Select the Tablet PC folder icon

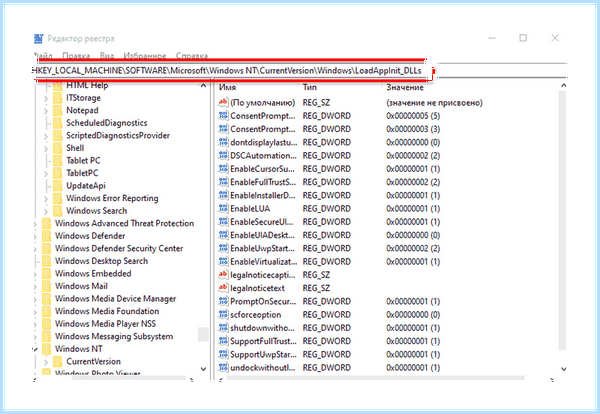pos(57,161)
